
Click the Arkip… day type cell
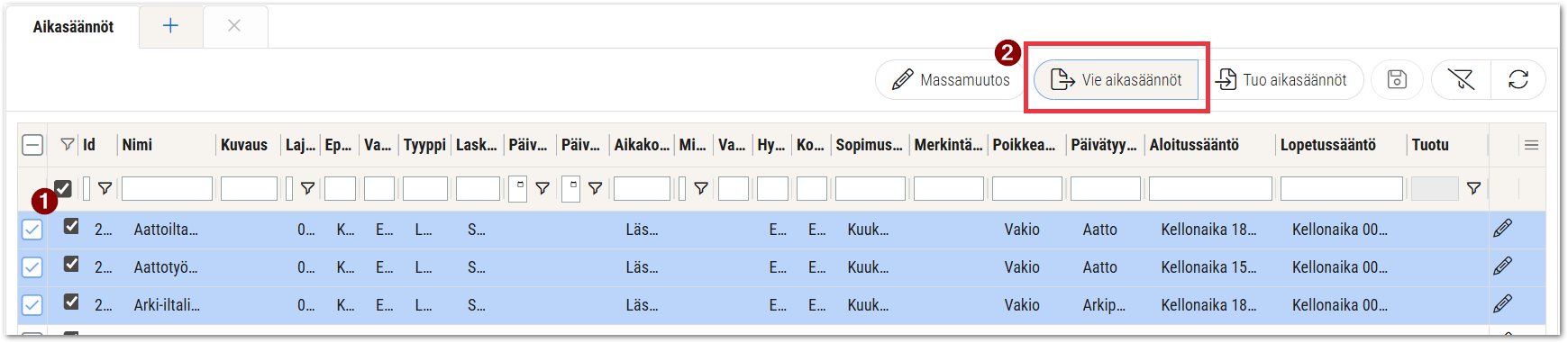tap(1104, 305)
